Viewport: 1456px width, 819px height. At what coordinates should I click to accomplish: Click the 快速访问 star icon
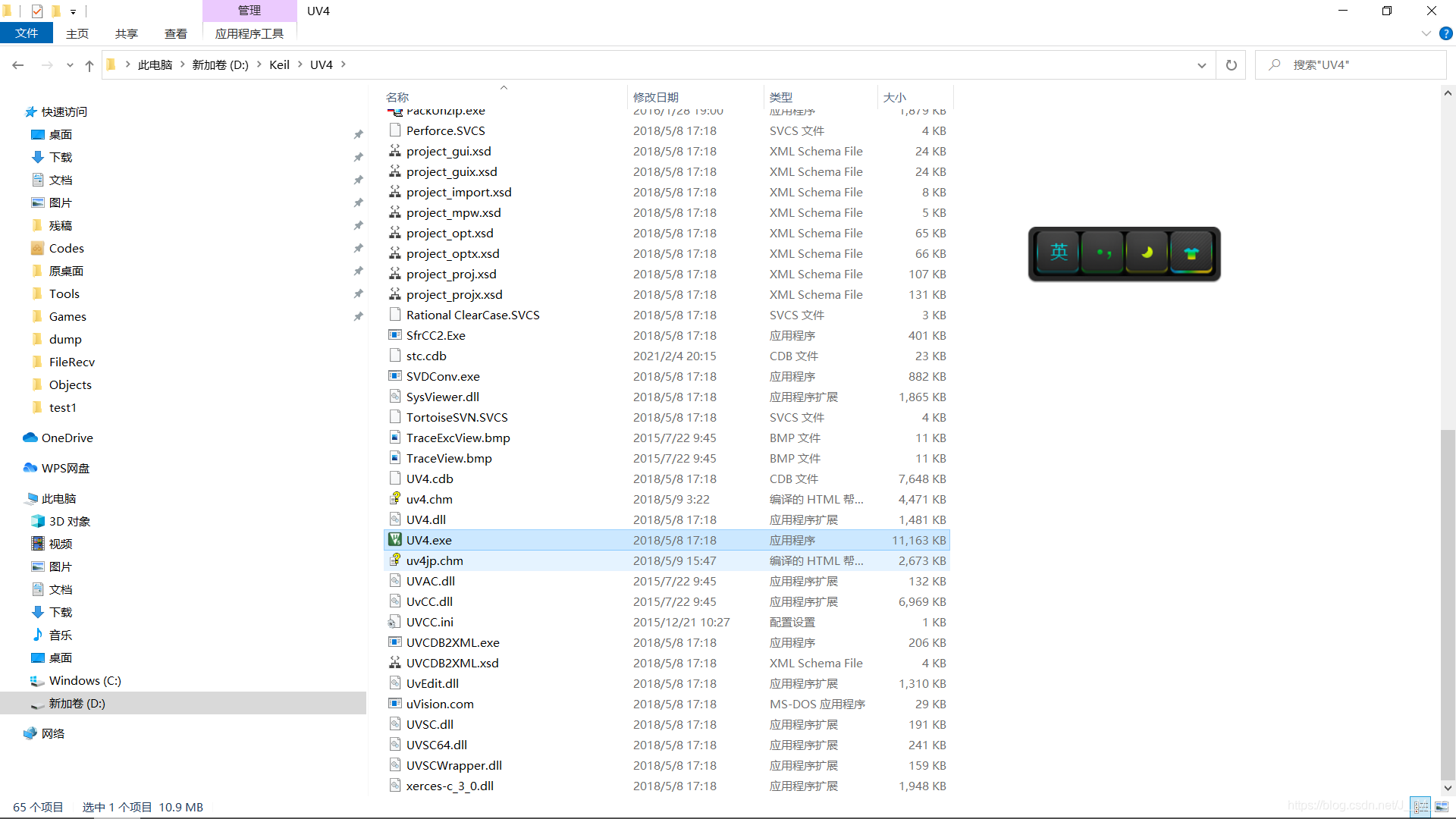click(30, 111)
